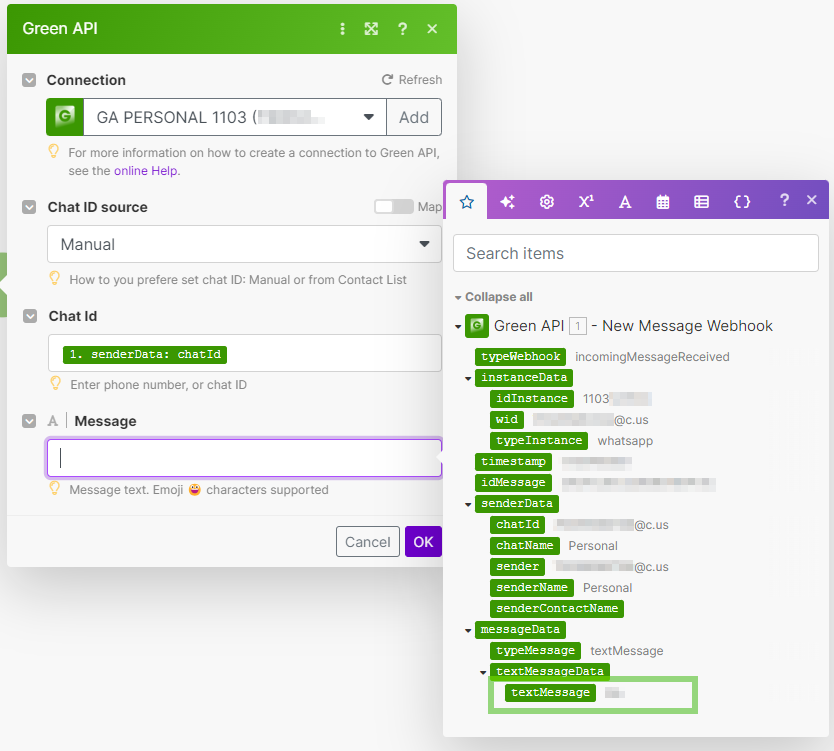This screenshot has width=834, height=751.
Task: Open the module options three-dot menu
Action: tap(343, 29)
